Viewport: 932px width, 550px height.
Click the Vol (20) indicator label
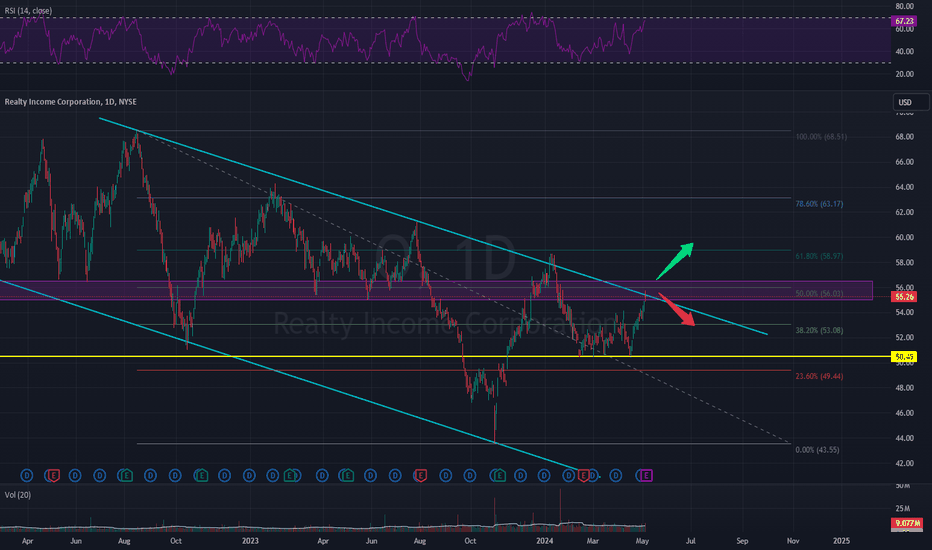point(18,495)
